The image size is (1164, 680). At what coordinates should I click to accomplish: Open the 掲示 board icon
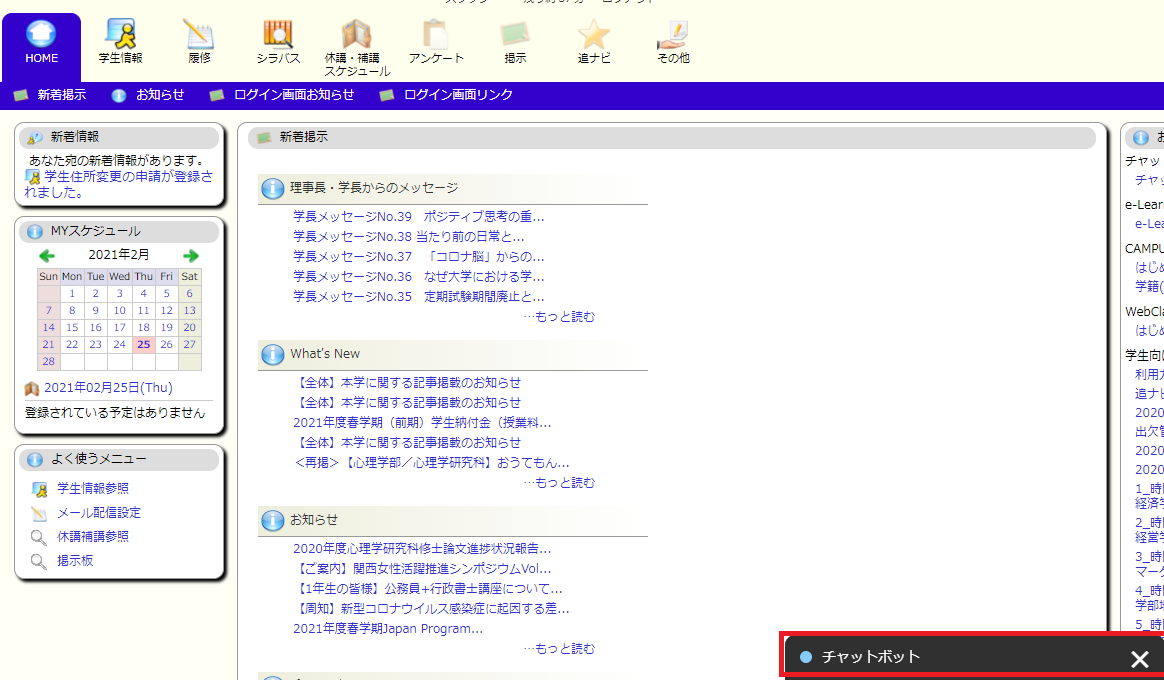click(x=515, y=34)
